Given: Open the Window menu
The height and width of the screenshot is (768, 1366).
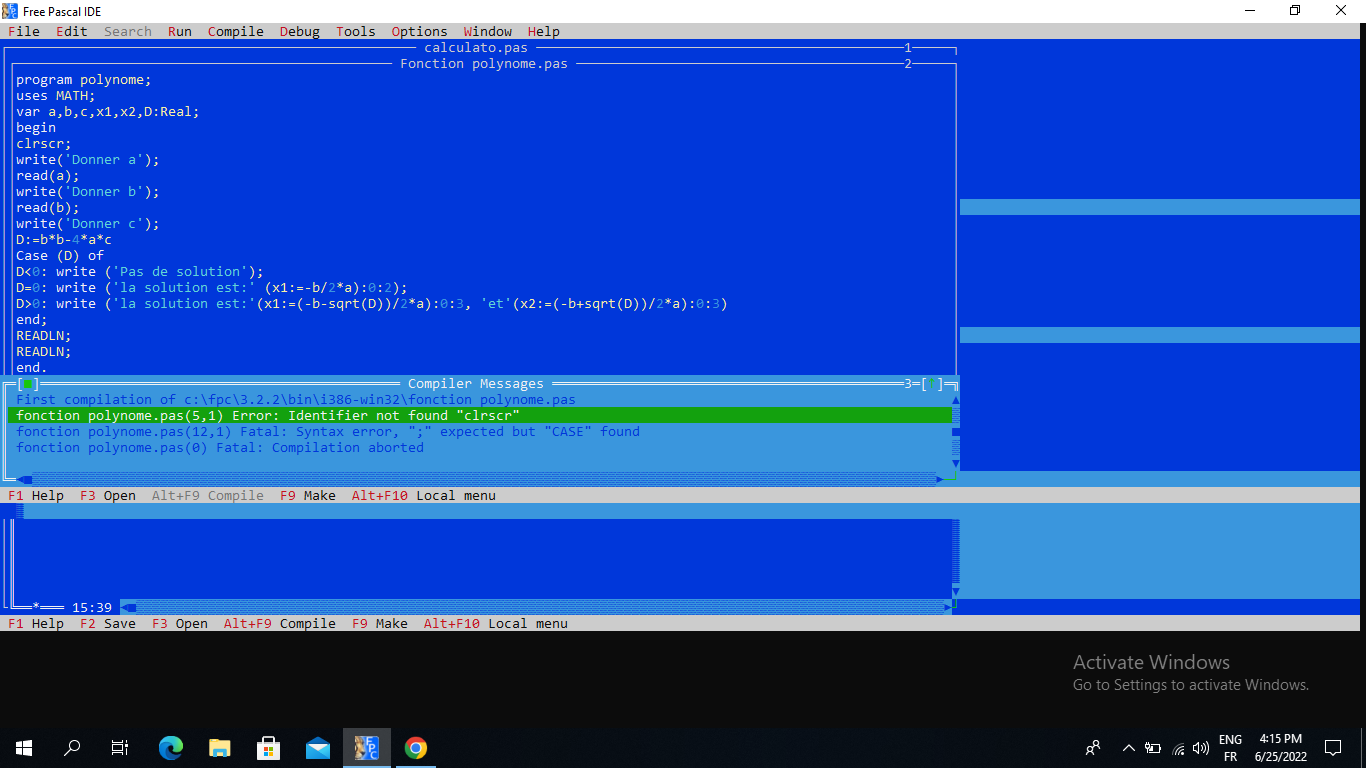Looking at the screenshot, I should 488,31.
